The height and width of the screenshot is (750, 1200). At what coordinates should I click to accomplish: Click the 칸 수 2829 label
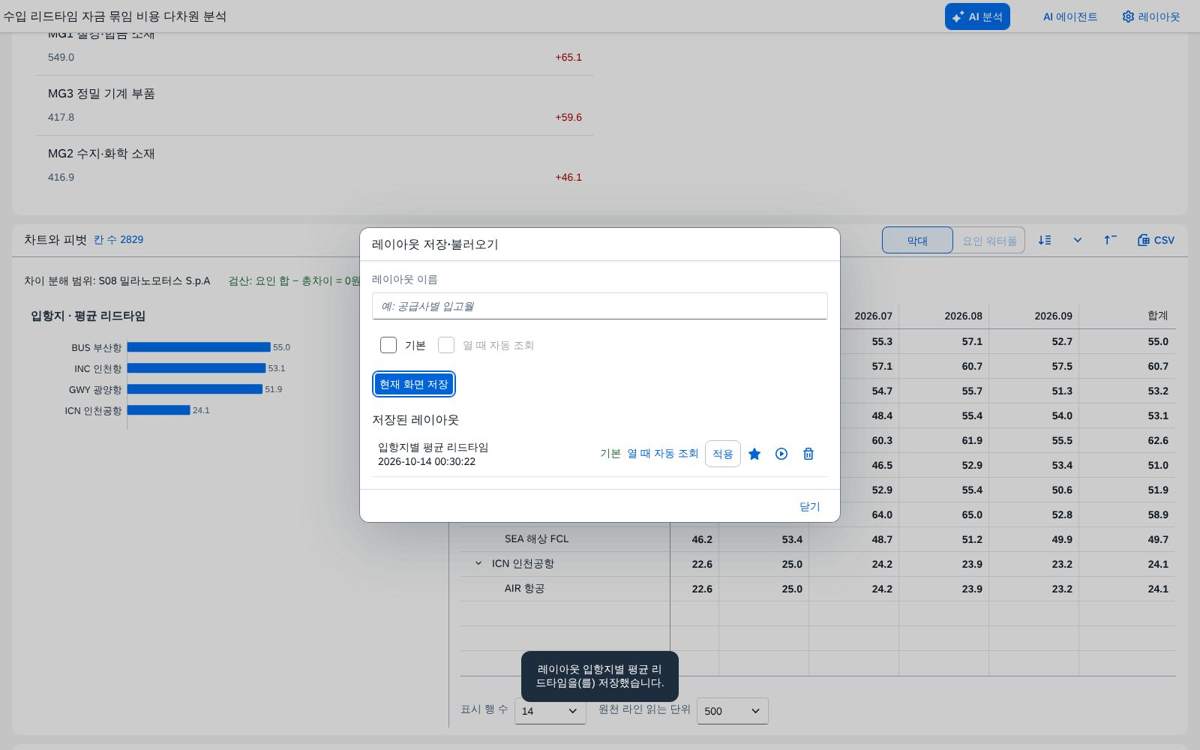pyautogui.click(x=119, y=240)
